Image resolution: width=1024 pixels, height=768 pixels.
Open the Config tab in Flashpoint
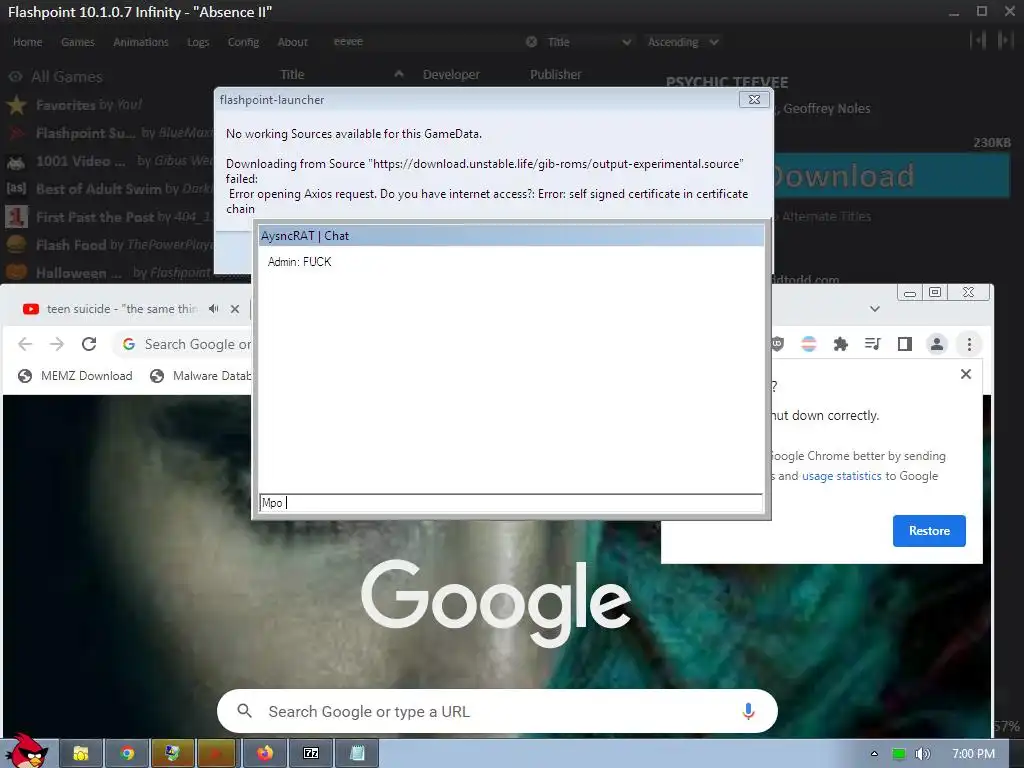coord(243,42)
